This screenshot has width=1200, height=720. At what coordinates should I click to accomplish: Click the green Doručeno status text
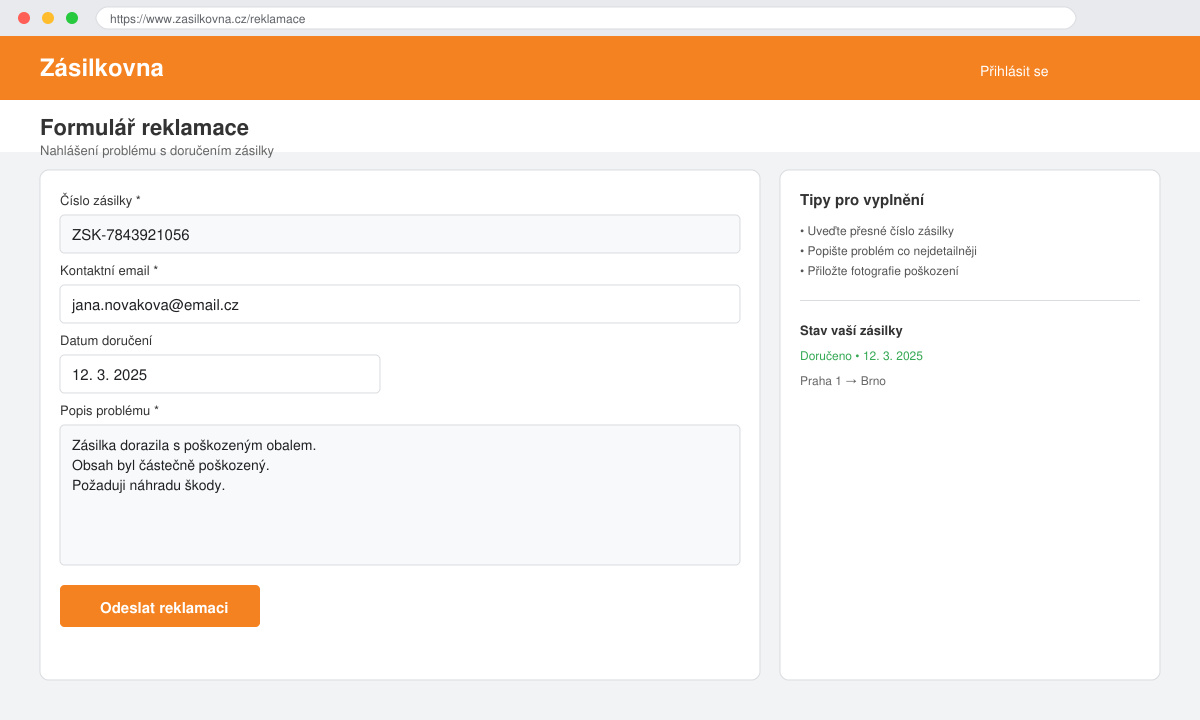tap(861, 356)
